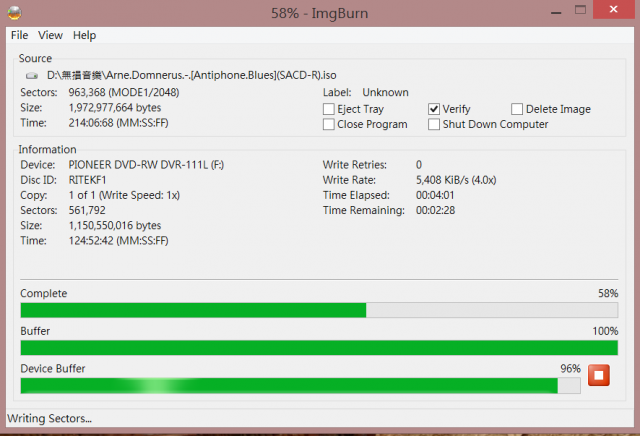Image resolution: width=640 pixels, height=436 pixels.
Task: Click the Complete progress bar
Action: [319, 310]
